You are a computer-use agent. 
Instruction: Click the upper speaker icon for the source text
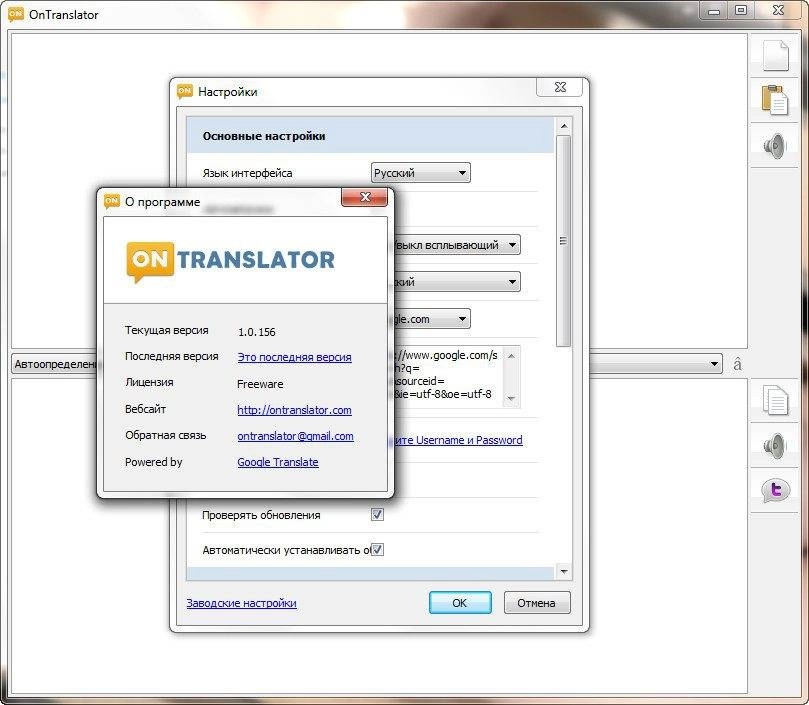[775, 145]
